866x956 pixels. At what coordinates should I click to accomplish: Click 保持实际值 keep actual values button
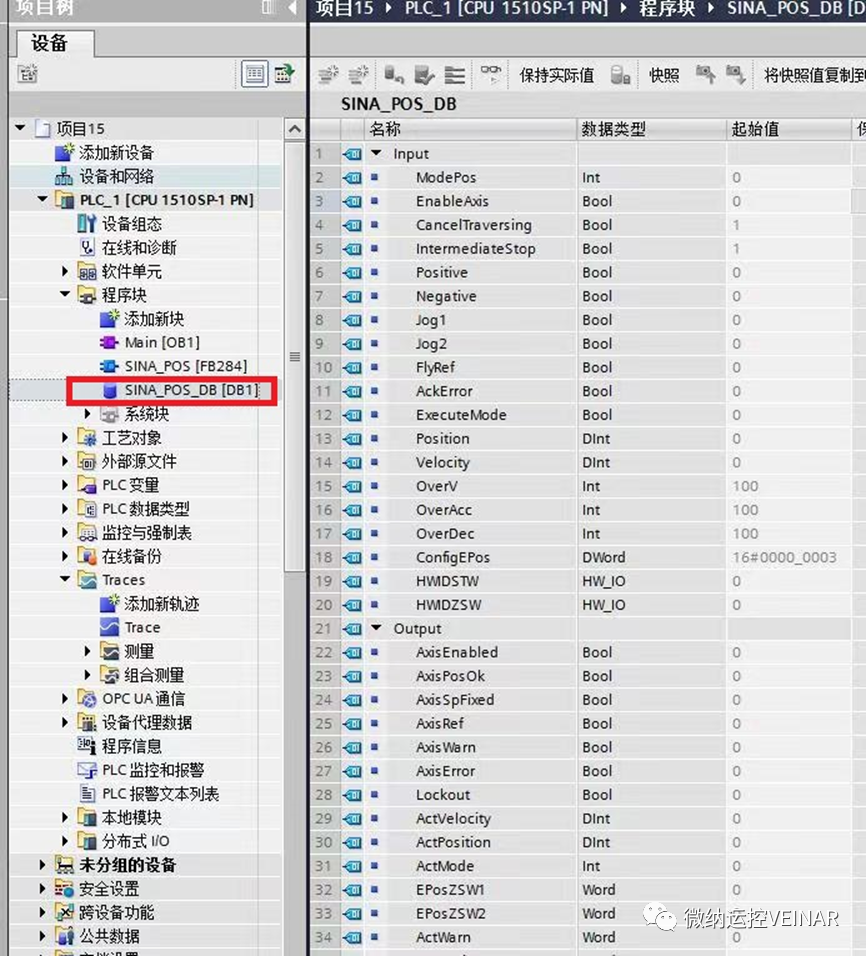pos(556,76)
